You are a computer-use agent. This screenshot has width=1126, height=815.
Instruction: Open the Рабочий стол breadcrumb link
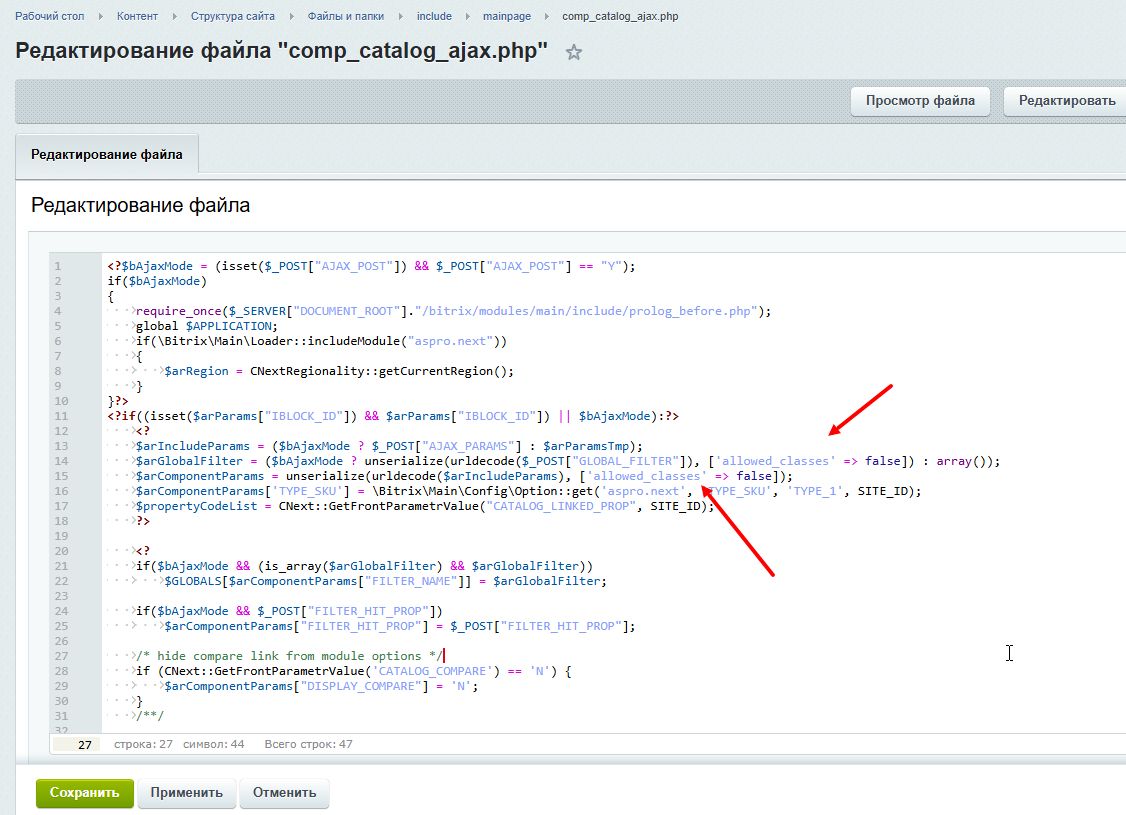tap(50, 16)
